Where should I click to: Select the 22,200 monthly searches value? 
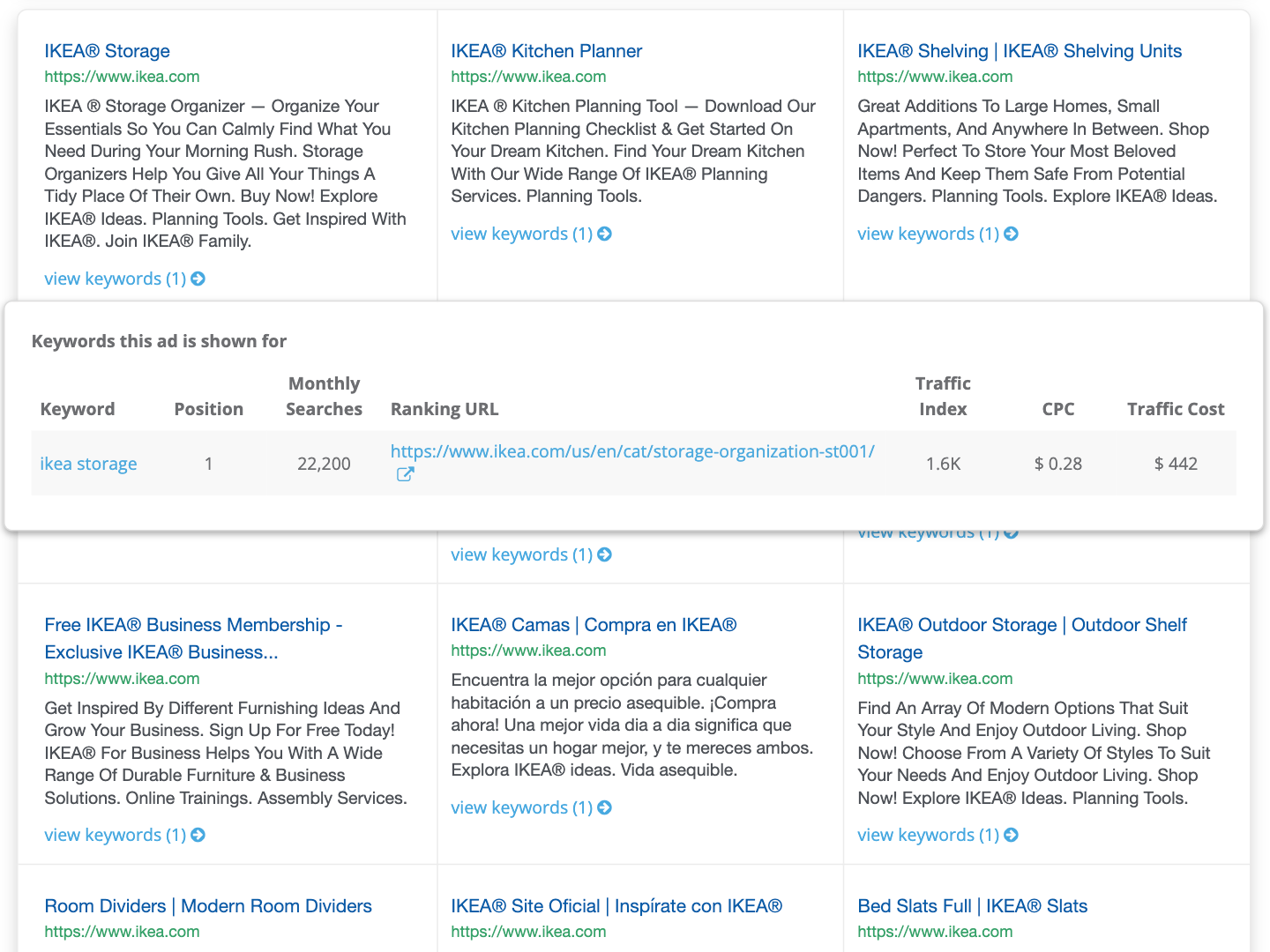(x=324, y=464)
